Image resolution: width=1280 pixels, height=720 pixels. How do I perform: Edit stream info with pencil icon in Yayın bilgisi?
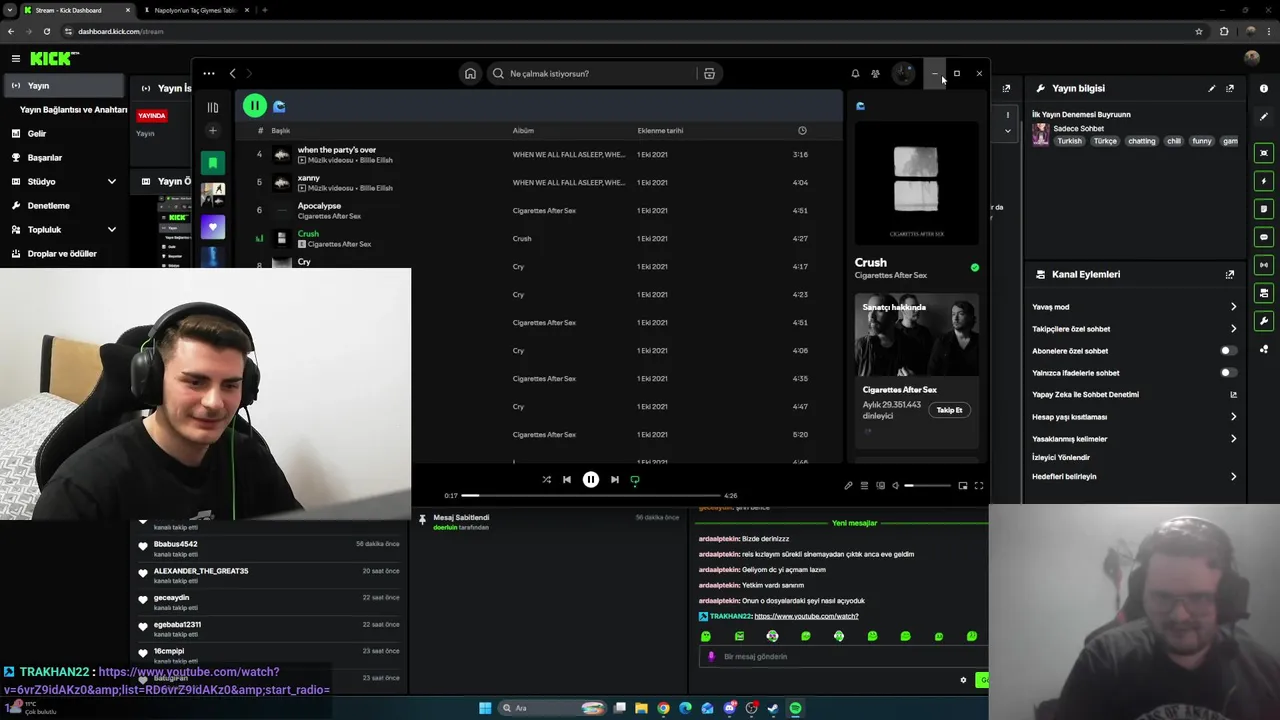tap(1212, 89)
